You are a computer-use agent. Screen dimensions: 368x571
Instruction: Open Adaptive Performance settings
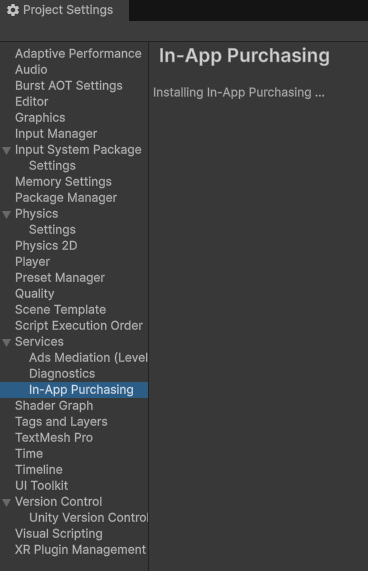[x=78, y=54]
